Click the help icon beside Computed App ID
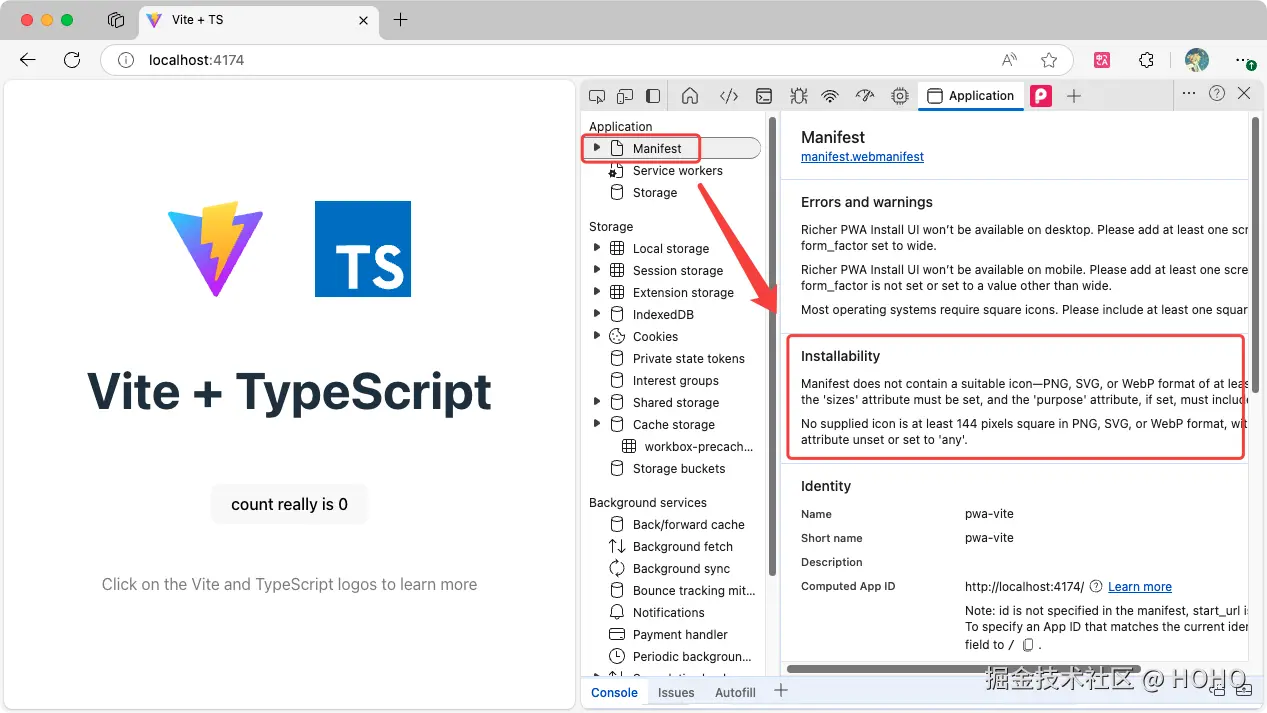This screenshot has height=713, width=1267. coord(1096,586)
